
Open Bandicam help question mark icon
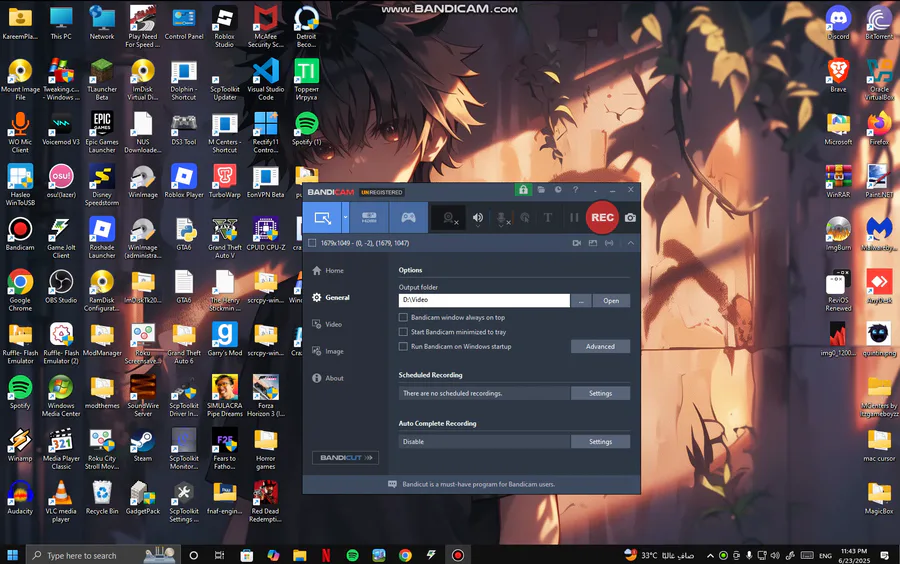(x=575, y=189)
